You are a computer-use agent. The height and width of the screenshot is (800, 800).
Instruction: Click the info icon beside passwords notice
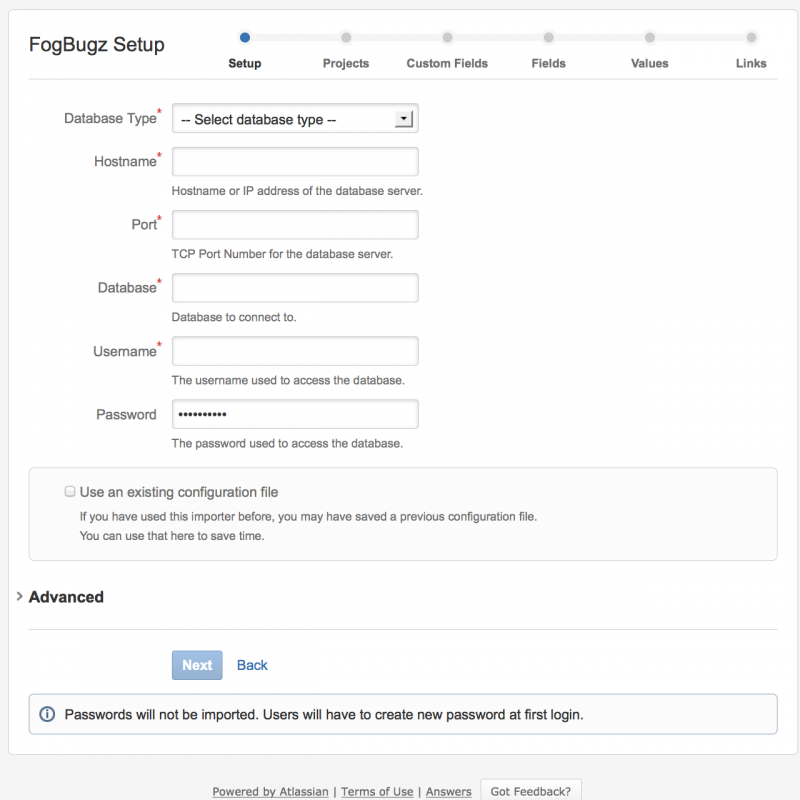click(47, 715)
